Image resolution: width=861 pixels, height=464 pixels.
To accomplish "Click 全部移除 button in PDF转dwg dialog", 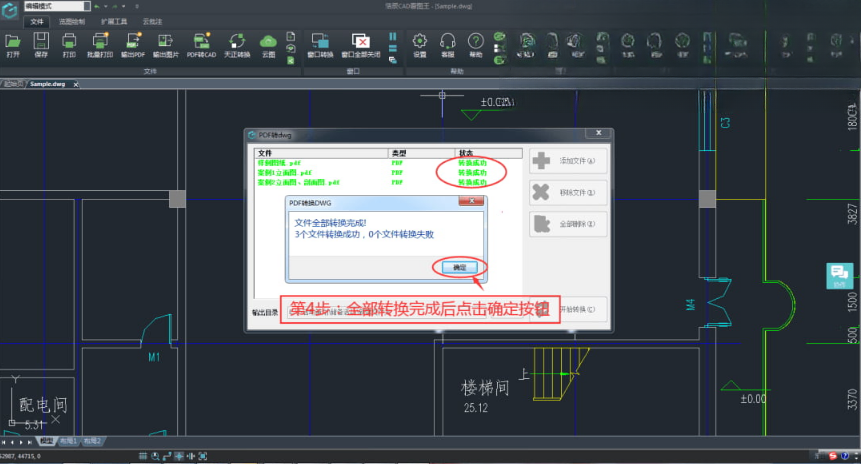I will 568,224.
